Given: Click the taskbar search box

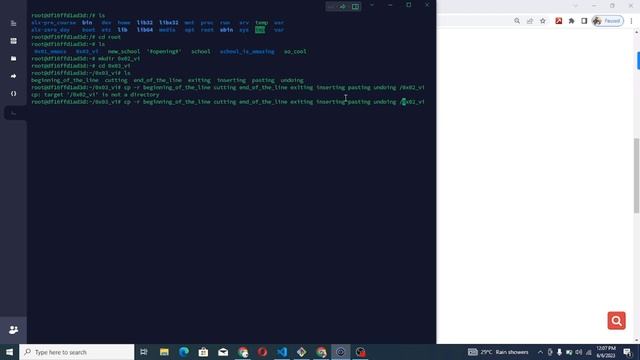Looking at the screenshot, I should (77, 352).
